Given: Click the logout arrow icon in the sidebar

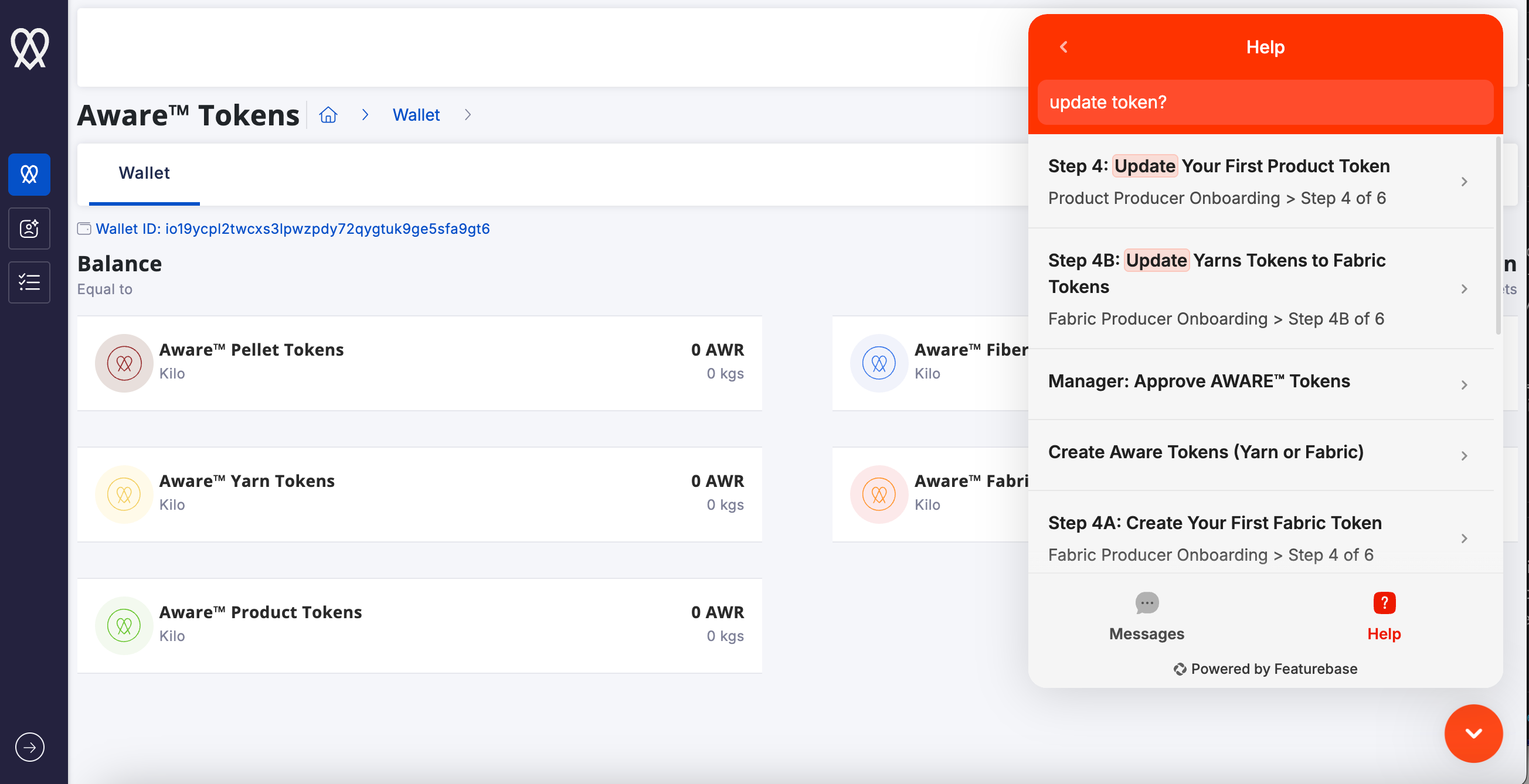Looking at the screenshot, I should coord(30,746).
